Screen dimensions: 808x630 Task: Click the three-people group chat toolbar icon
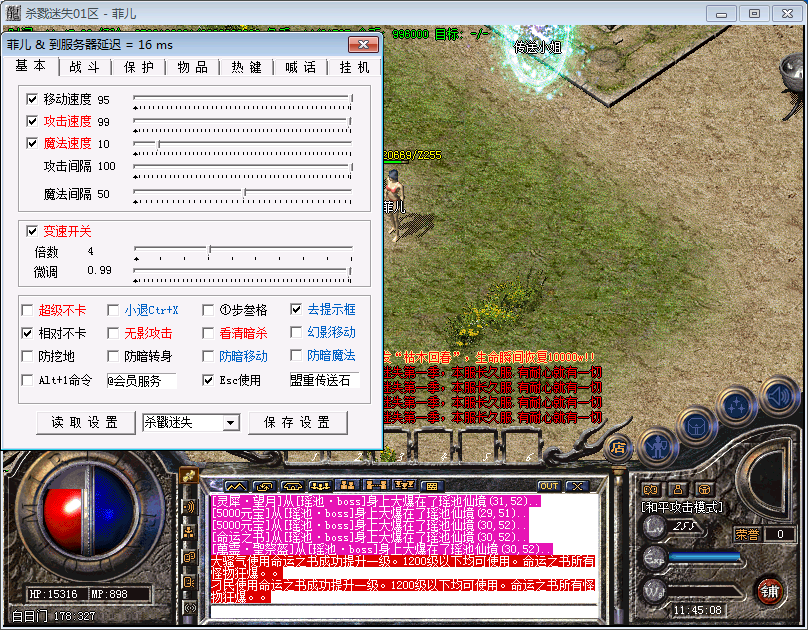pyautogui.click(x=319, y=486)
